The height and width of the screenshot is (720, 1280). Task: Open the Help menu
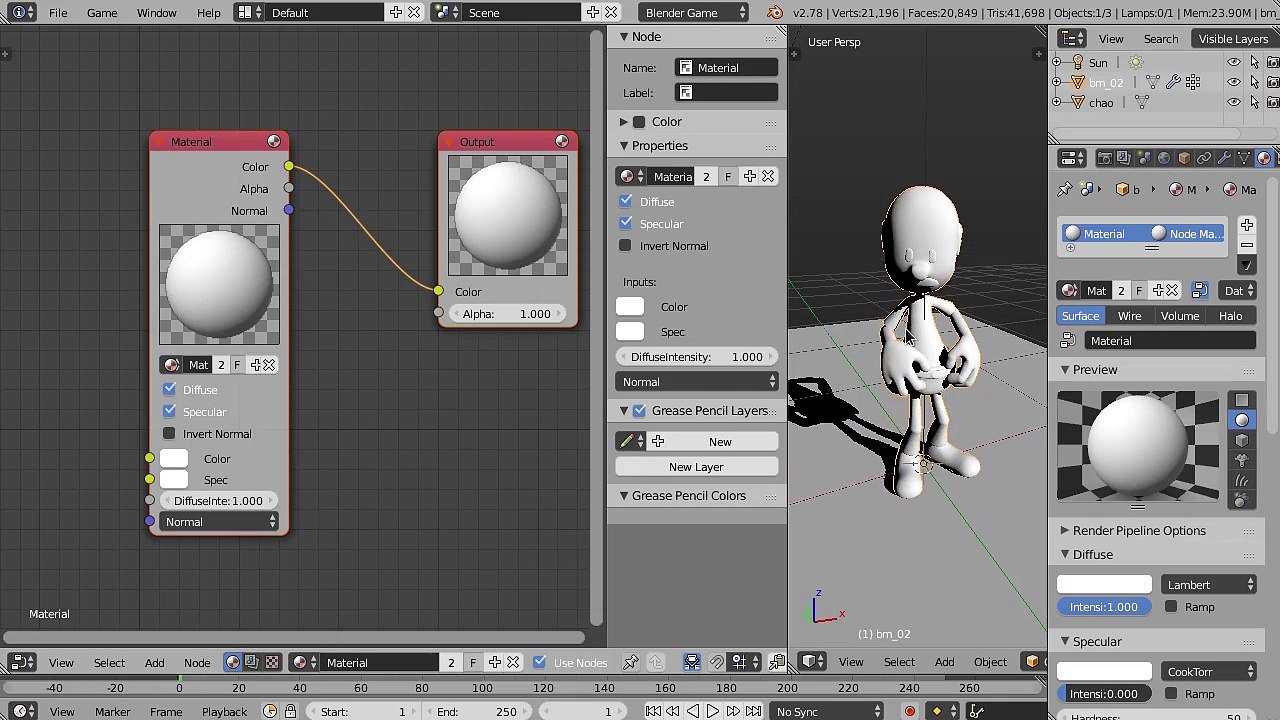209,13
